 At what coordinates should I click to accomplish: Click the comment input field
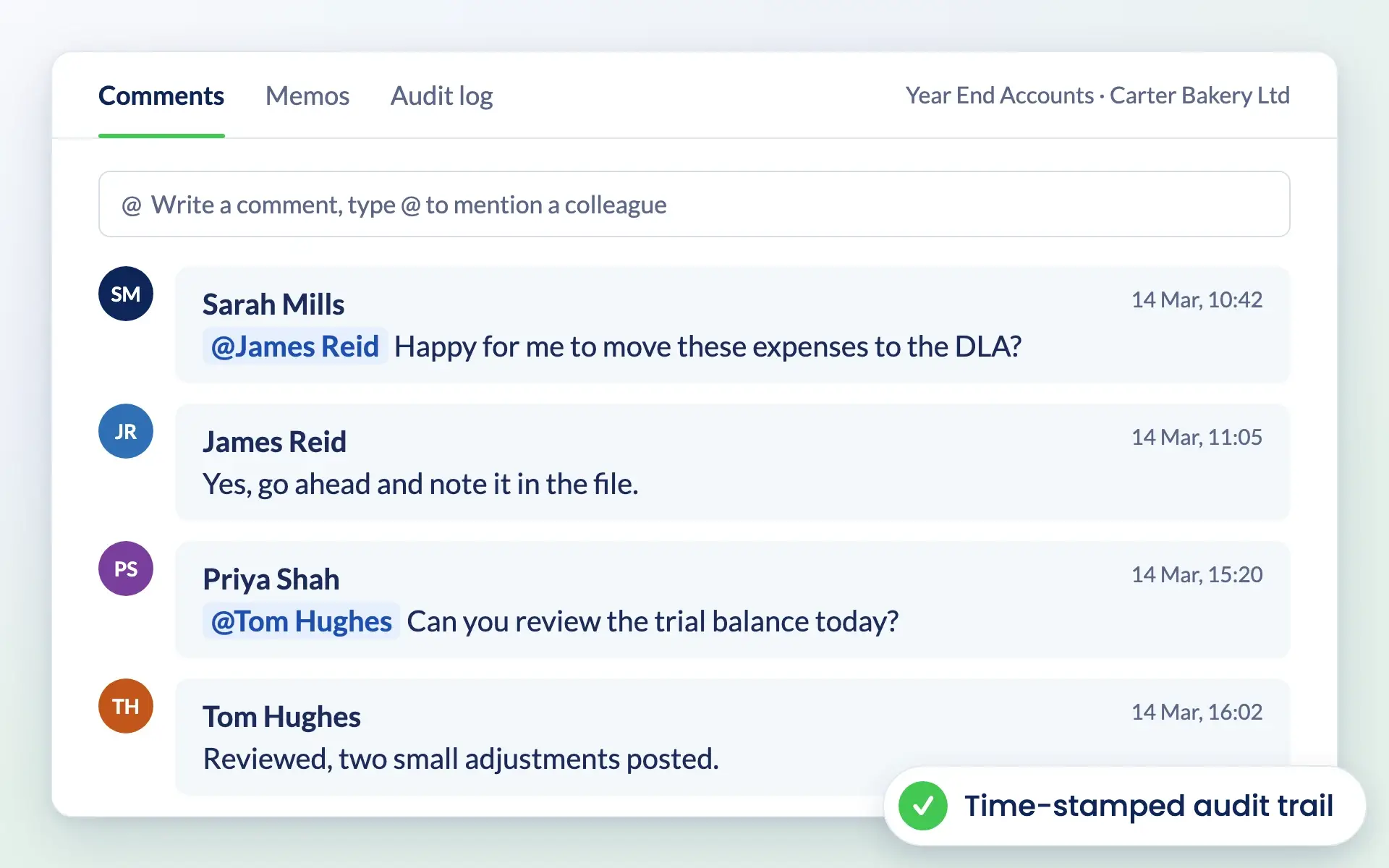(x=694, y=204)
